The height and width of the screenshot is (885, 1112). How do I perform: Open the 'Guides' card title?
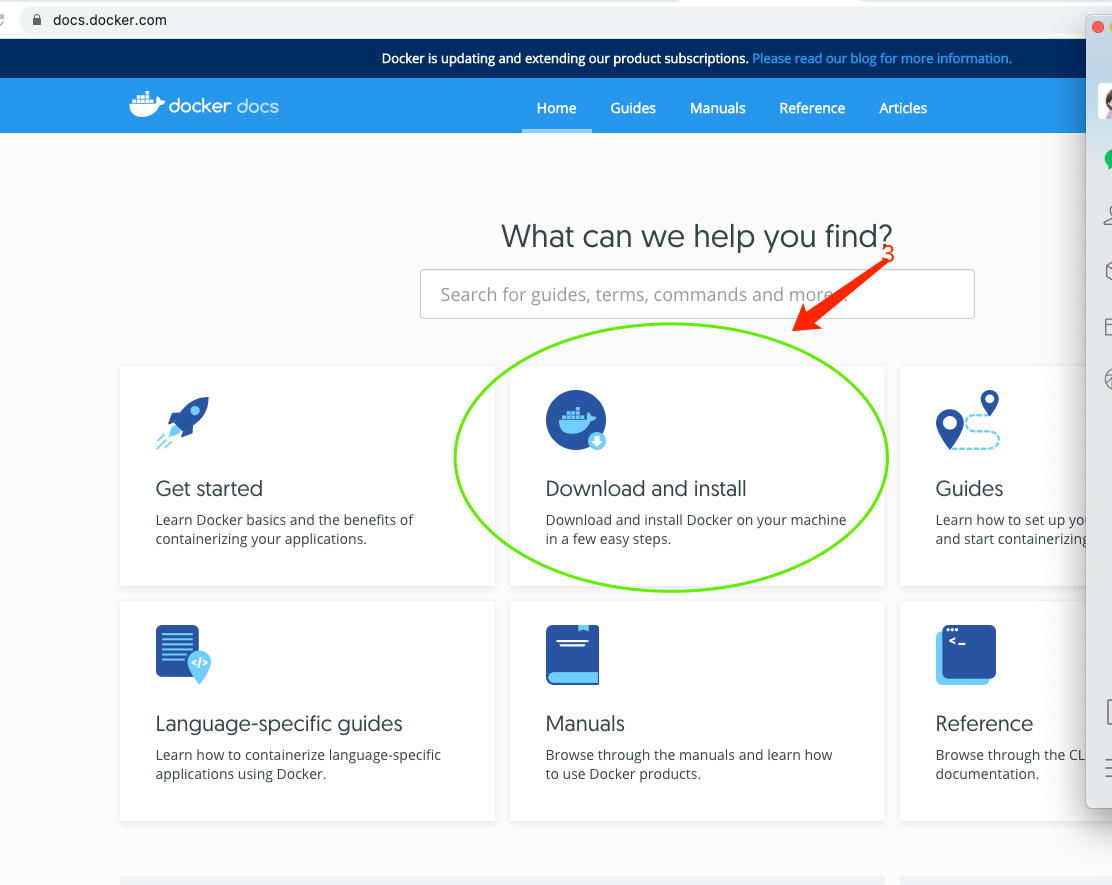coord(969,489)
